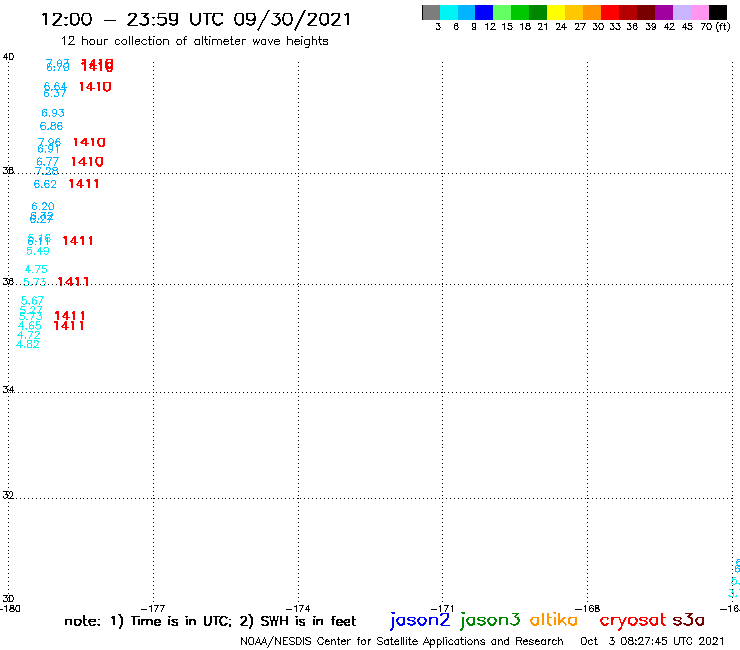
Task: Select the wave height reading 5.67
Action: click(x=33, y=300)
